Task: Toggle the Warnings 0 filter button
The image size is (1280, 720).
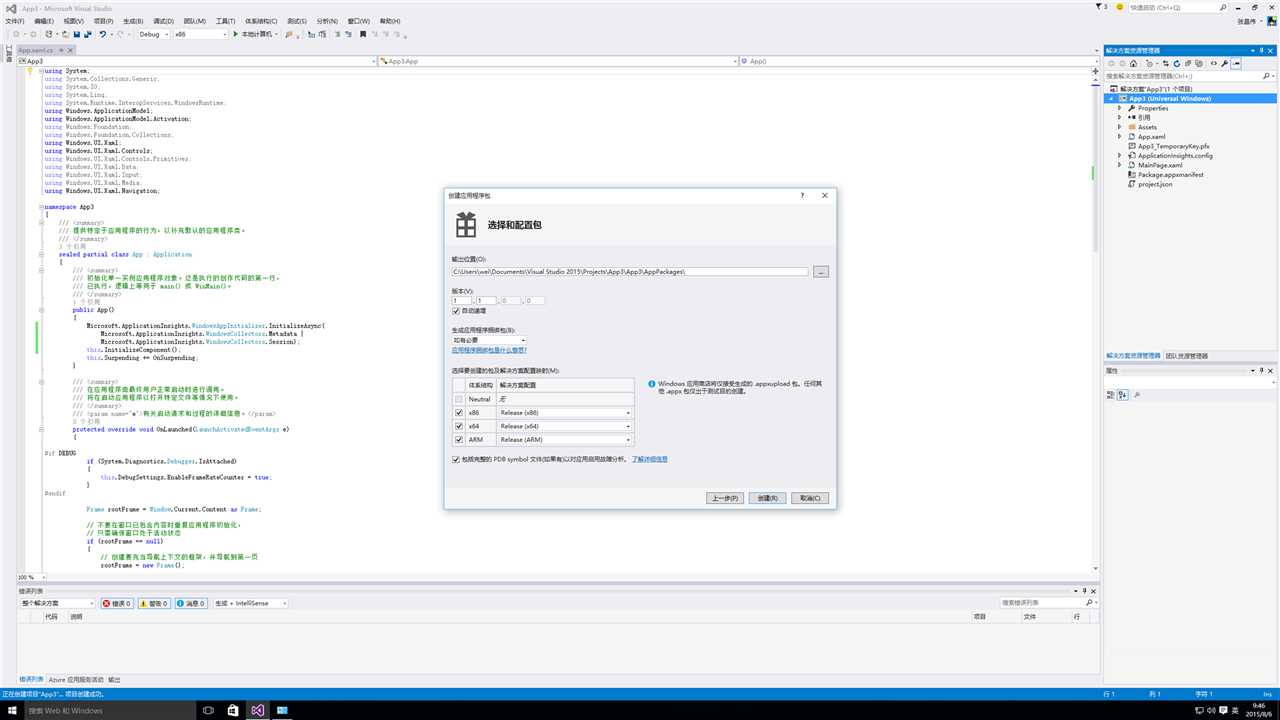Action: pyautogui.click(x=154, y=603)
